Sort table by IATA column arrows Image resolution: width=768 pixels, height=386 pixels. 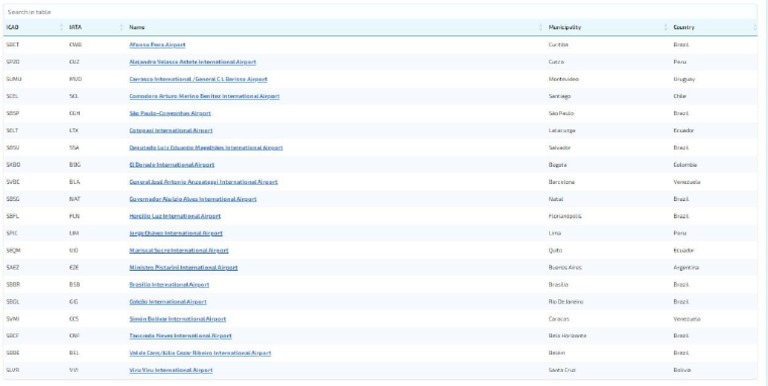[x=121, y=27]
